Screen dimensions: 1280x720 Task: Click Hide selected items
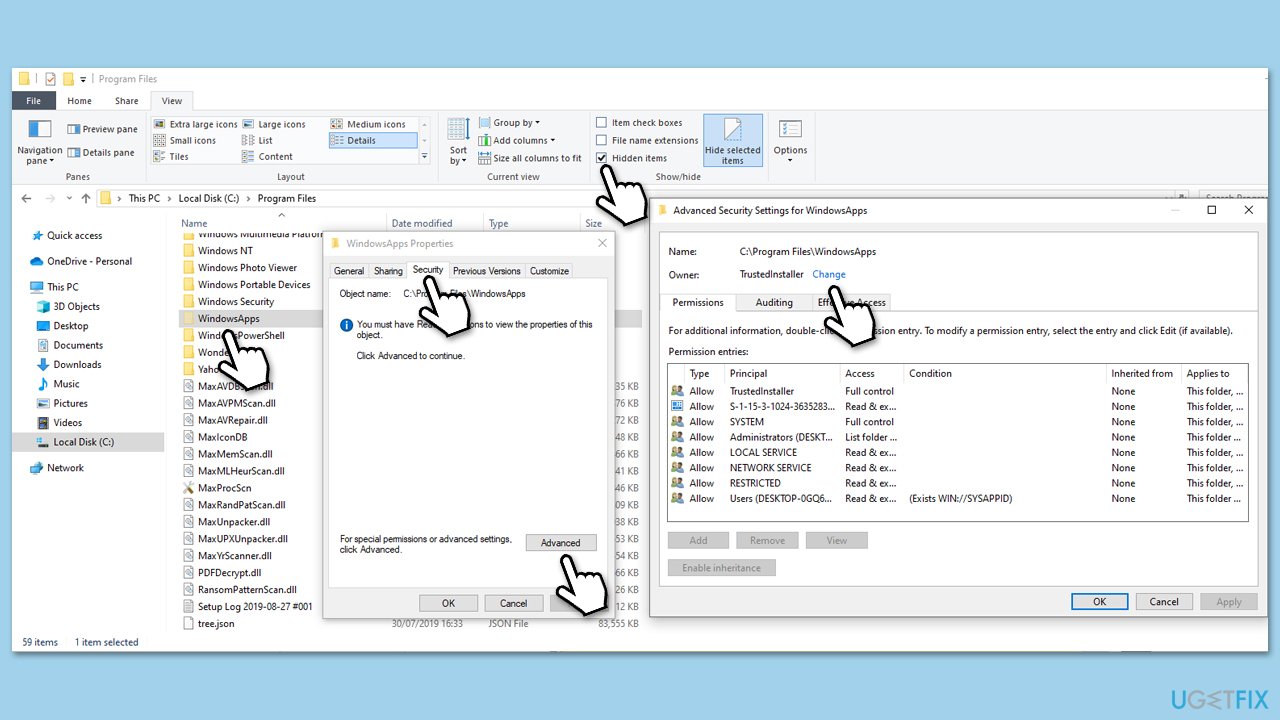[x=733, y=140]
